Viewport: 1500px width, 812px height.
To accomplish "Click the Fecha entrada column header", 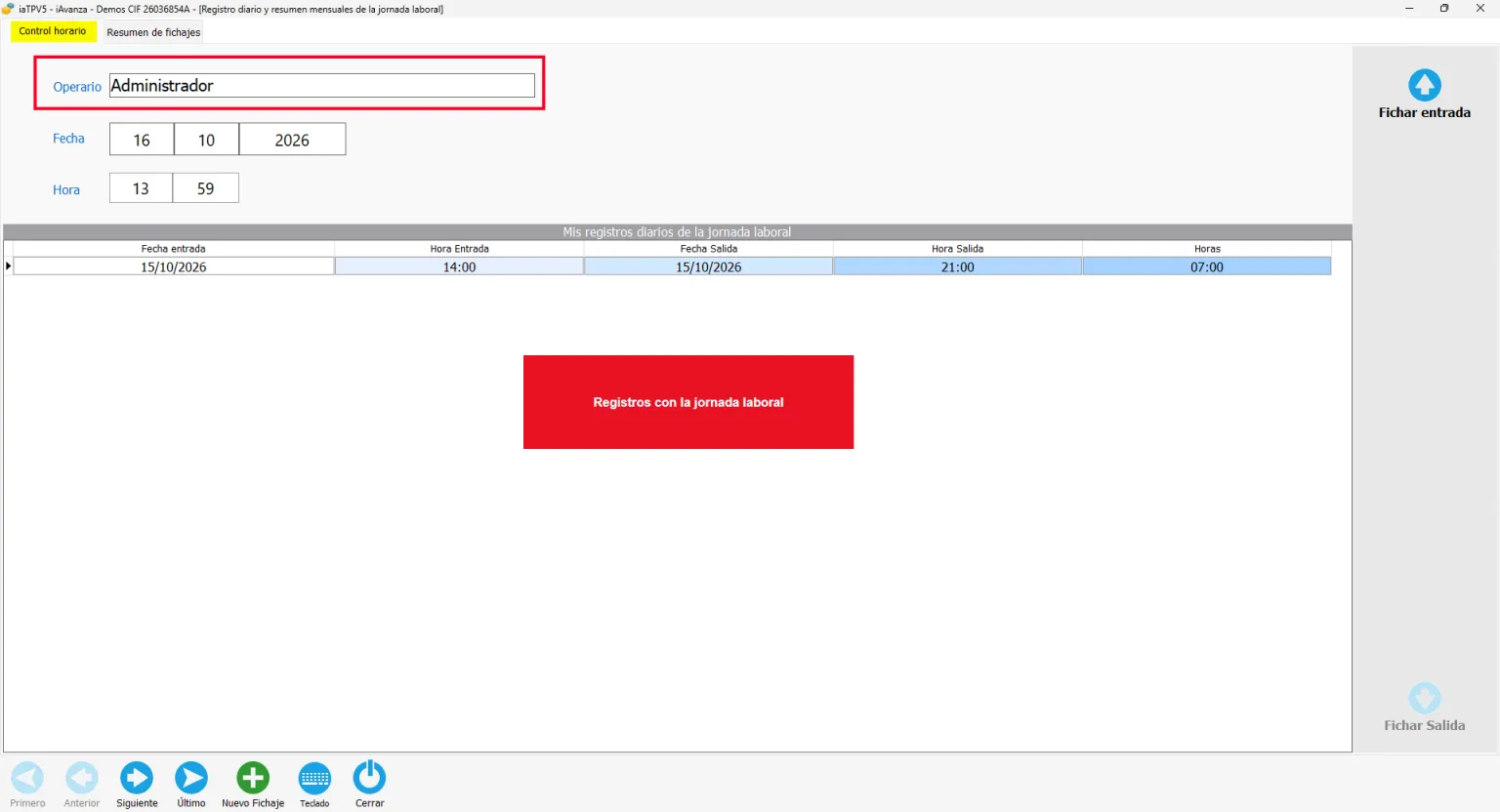I will tap(174, 249).
